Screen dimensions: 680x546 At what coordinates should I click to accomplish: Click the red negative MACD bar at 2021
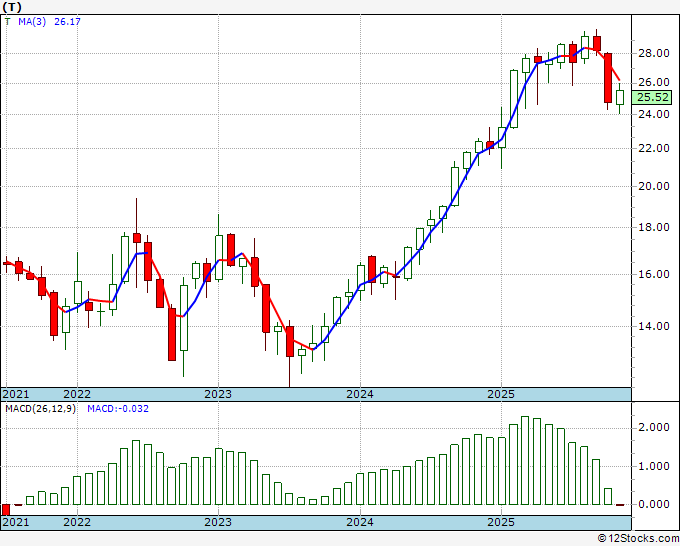[x=6, y=510]
